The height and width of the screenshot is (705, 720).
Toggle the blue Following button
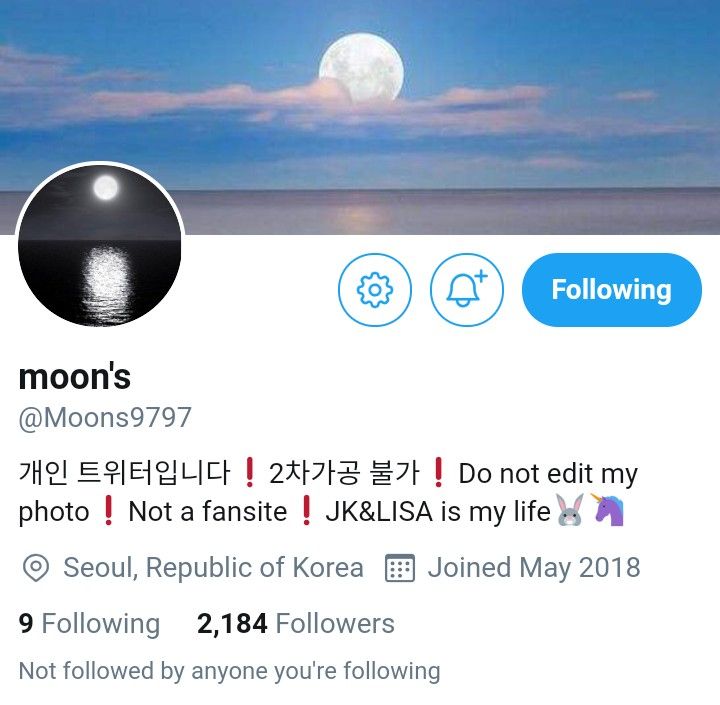pos(612,290)
